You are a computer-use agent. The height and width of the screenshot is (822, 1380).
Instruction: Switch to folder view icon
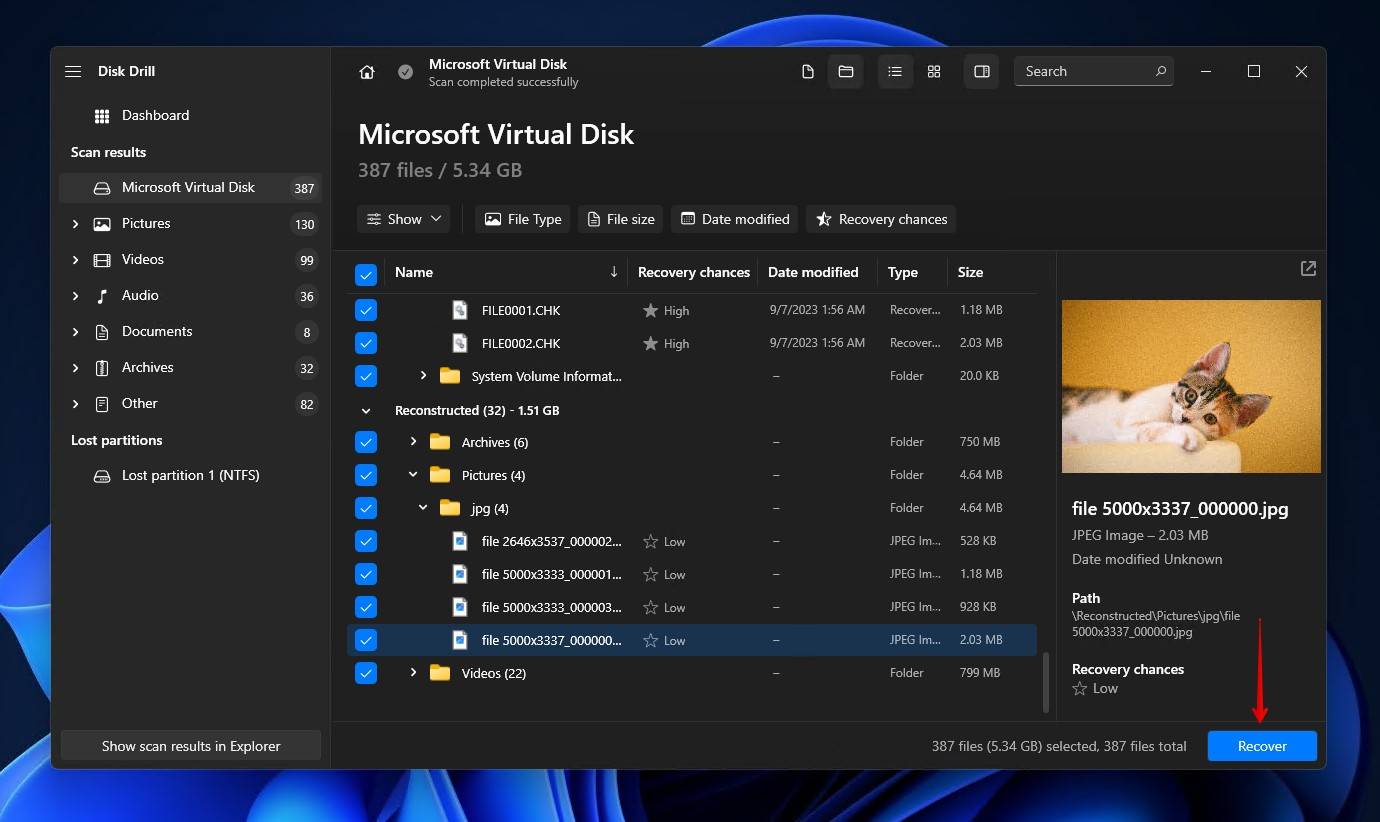point(845,72)
